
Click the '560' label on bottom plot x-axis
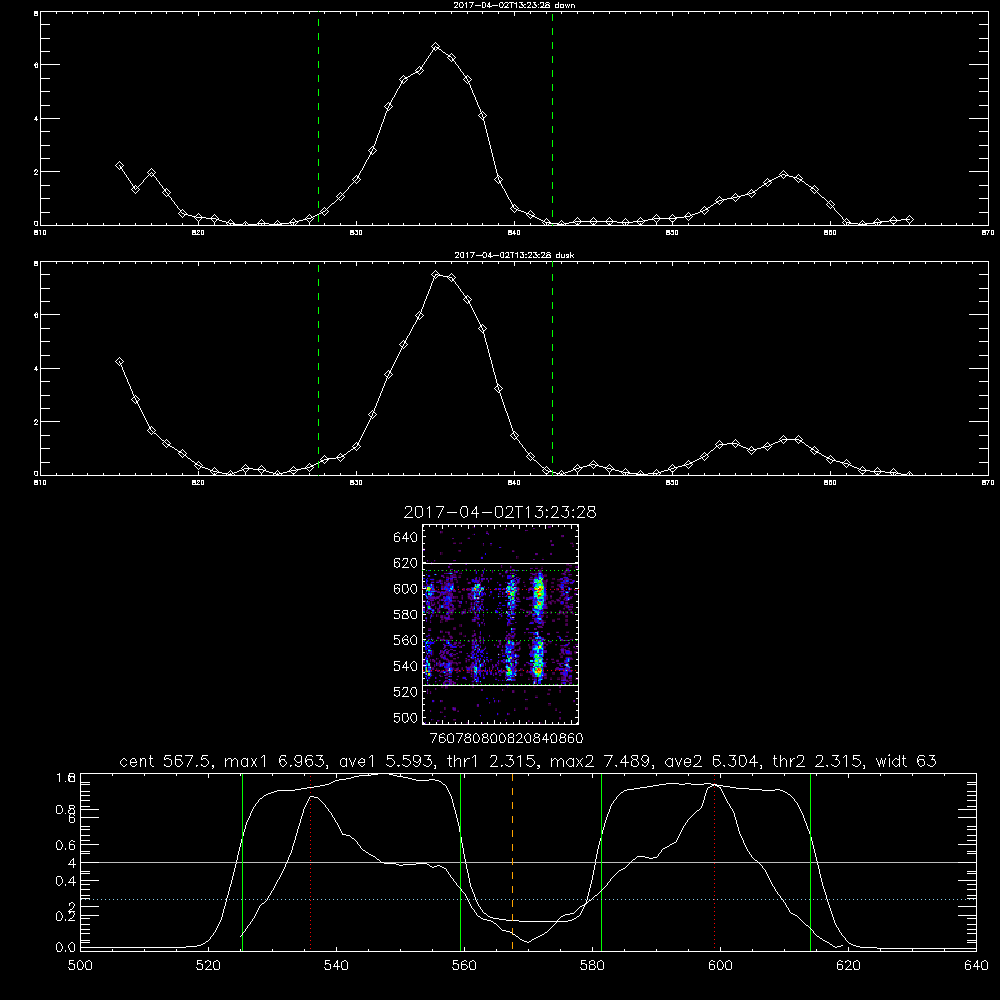[x=464, y=966]
